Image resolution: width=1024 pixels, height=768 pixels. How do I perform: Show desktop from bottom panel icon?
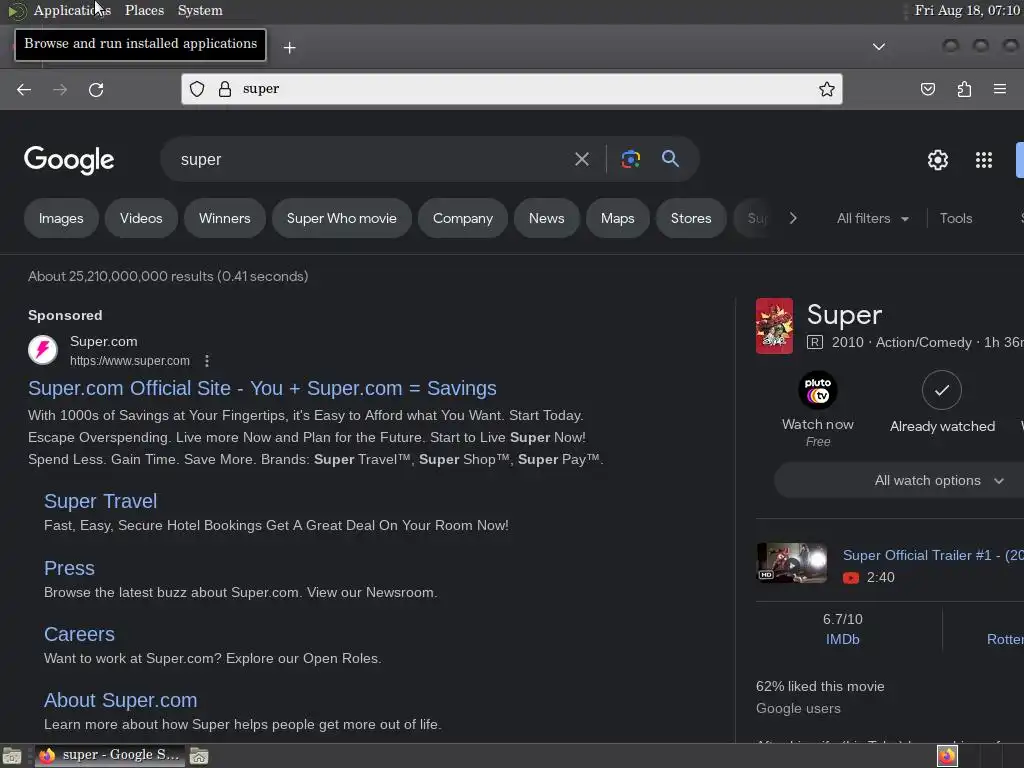[12, 756]
